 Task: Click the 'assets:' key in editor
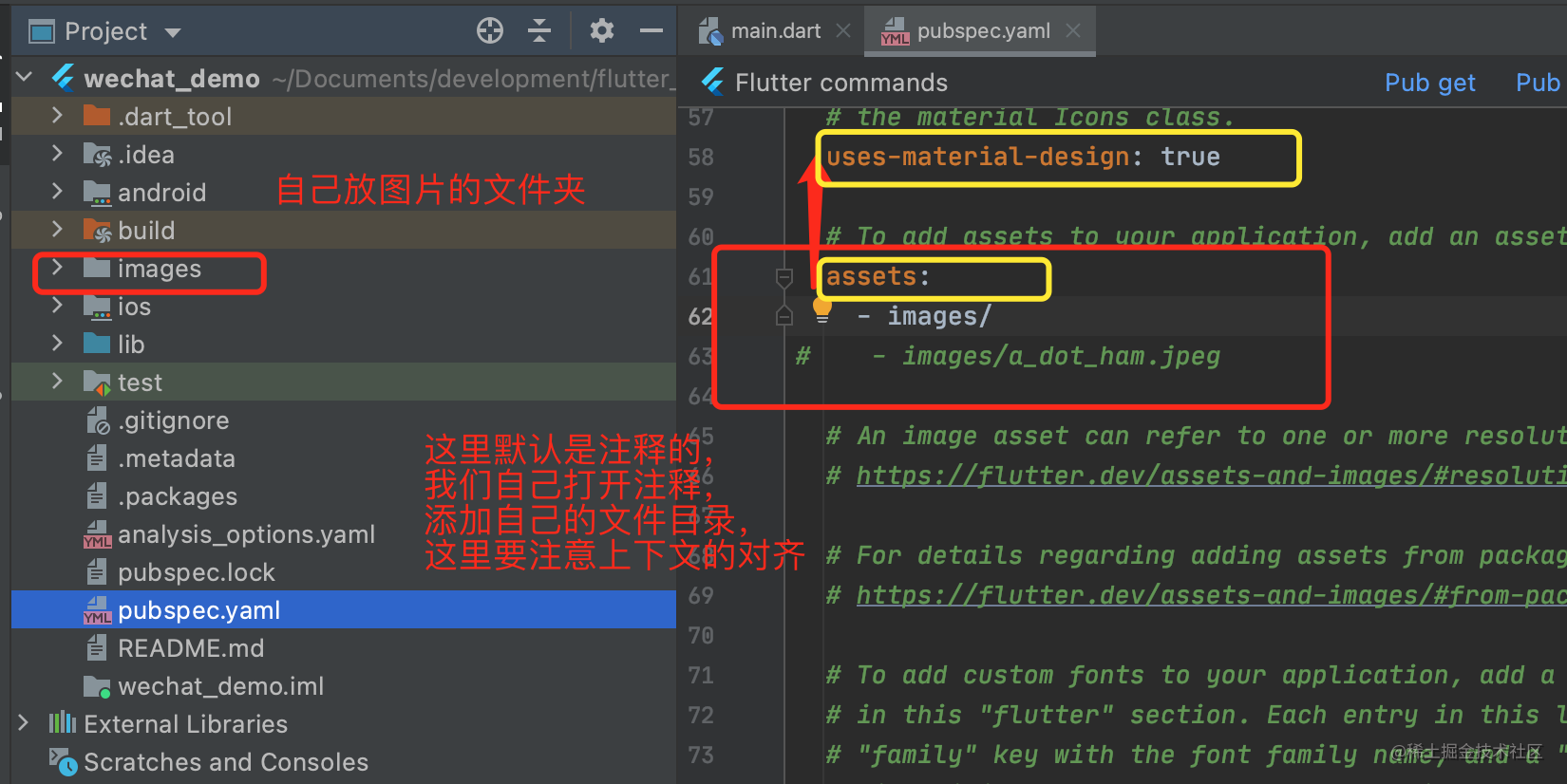(x=878, y=276)
